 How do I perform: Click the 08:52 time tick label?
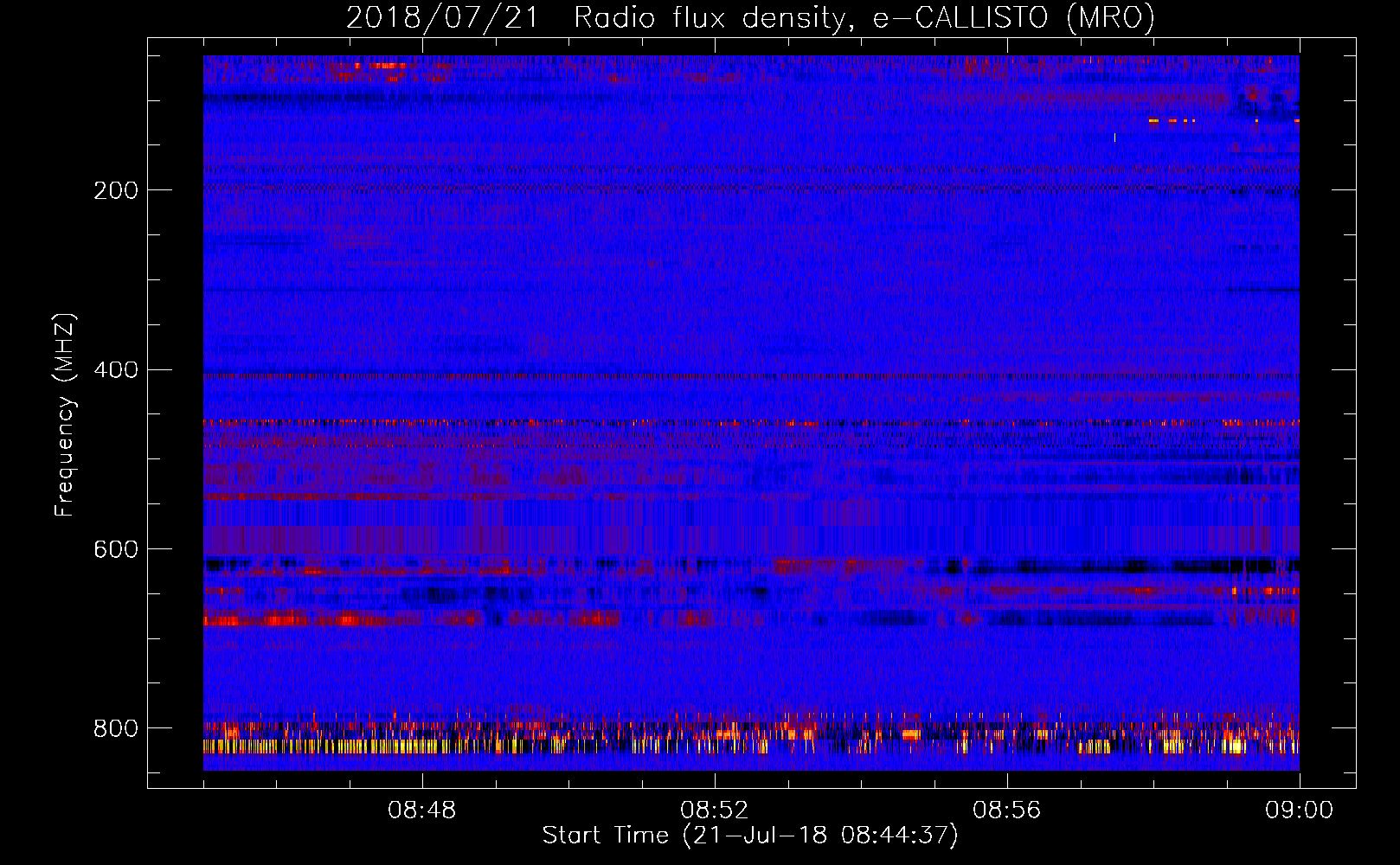click(715, 811)
